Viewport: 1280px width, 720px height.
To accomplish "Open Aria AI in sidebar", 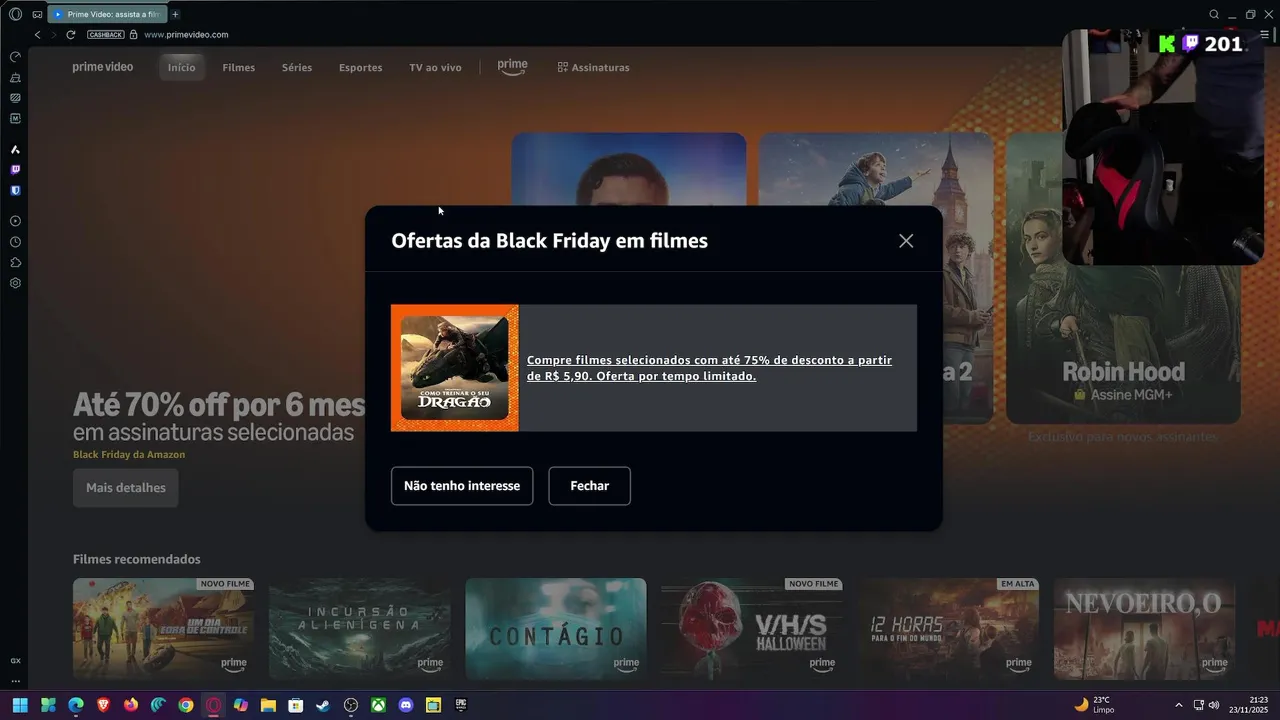I will [15, 149].
